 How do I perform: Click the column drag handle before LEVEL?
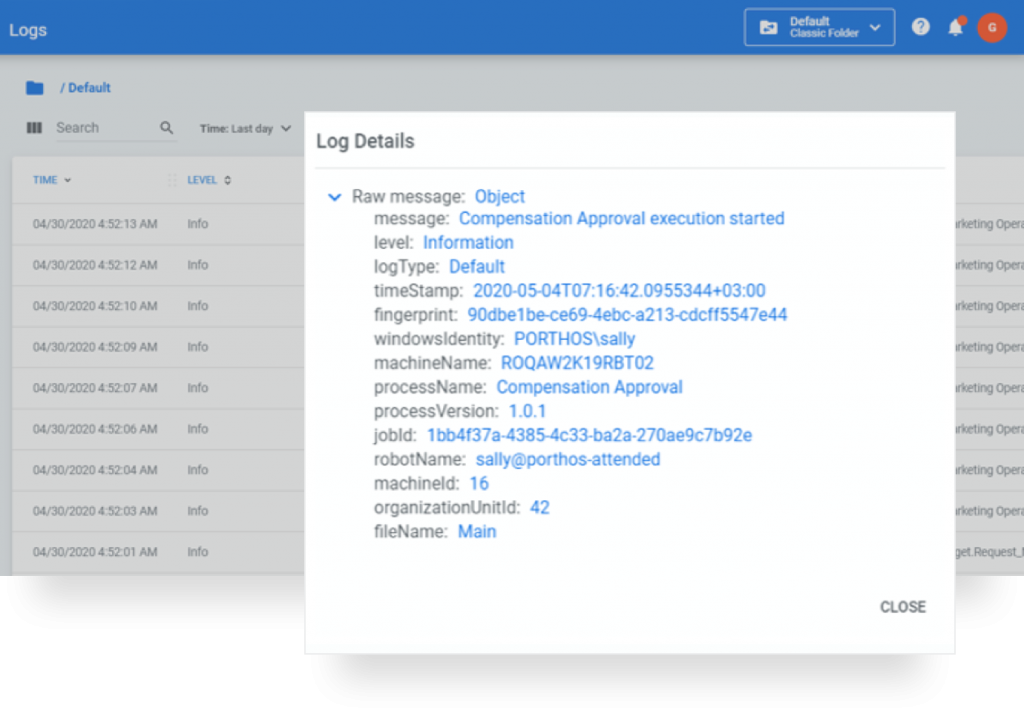pyautogui.click(x=172, y=180)
